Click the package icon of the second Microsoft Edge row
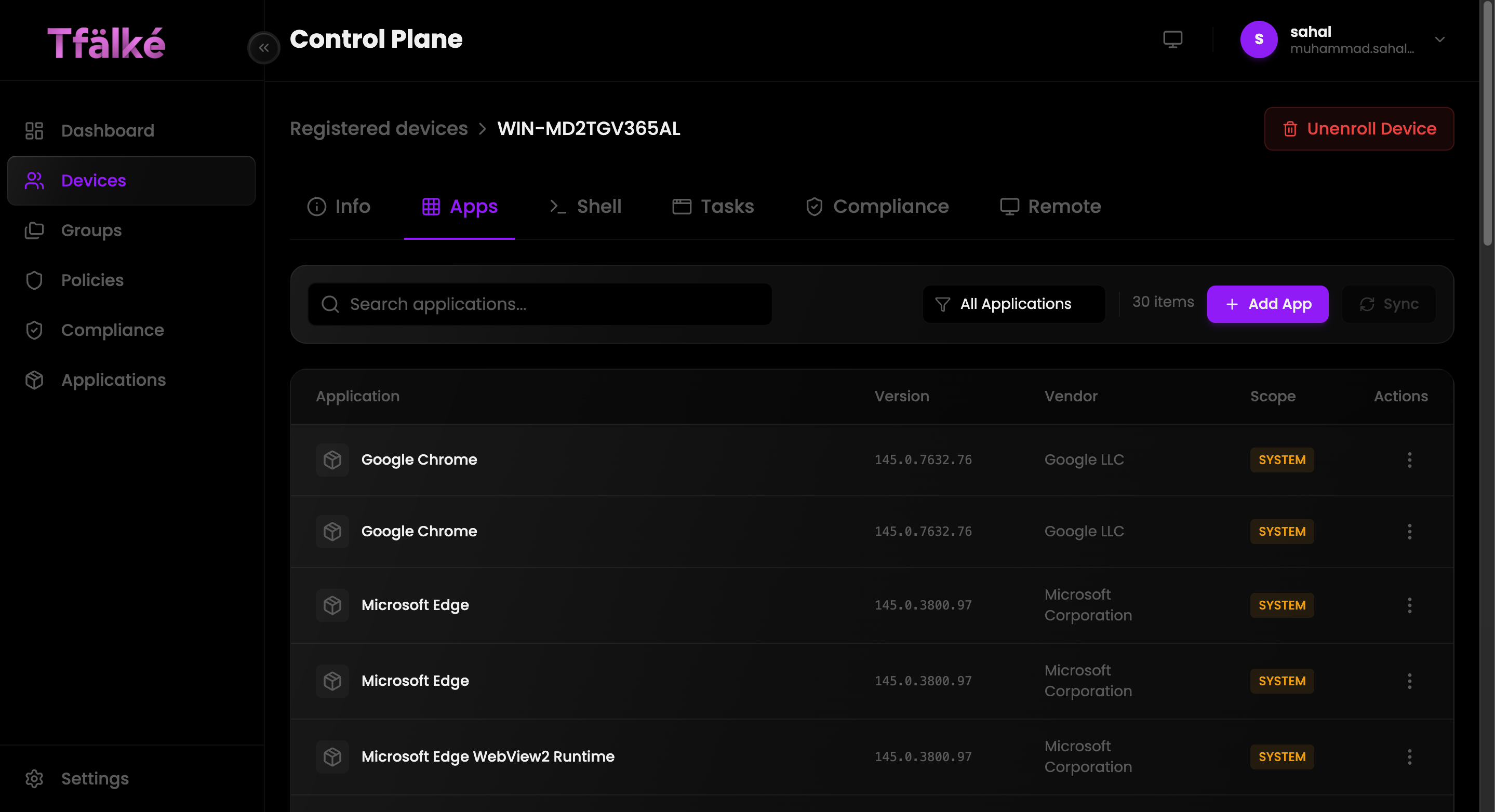 [332, 681]
